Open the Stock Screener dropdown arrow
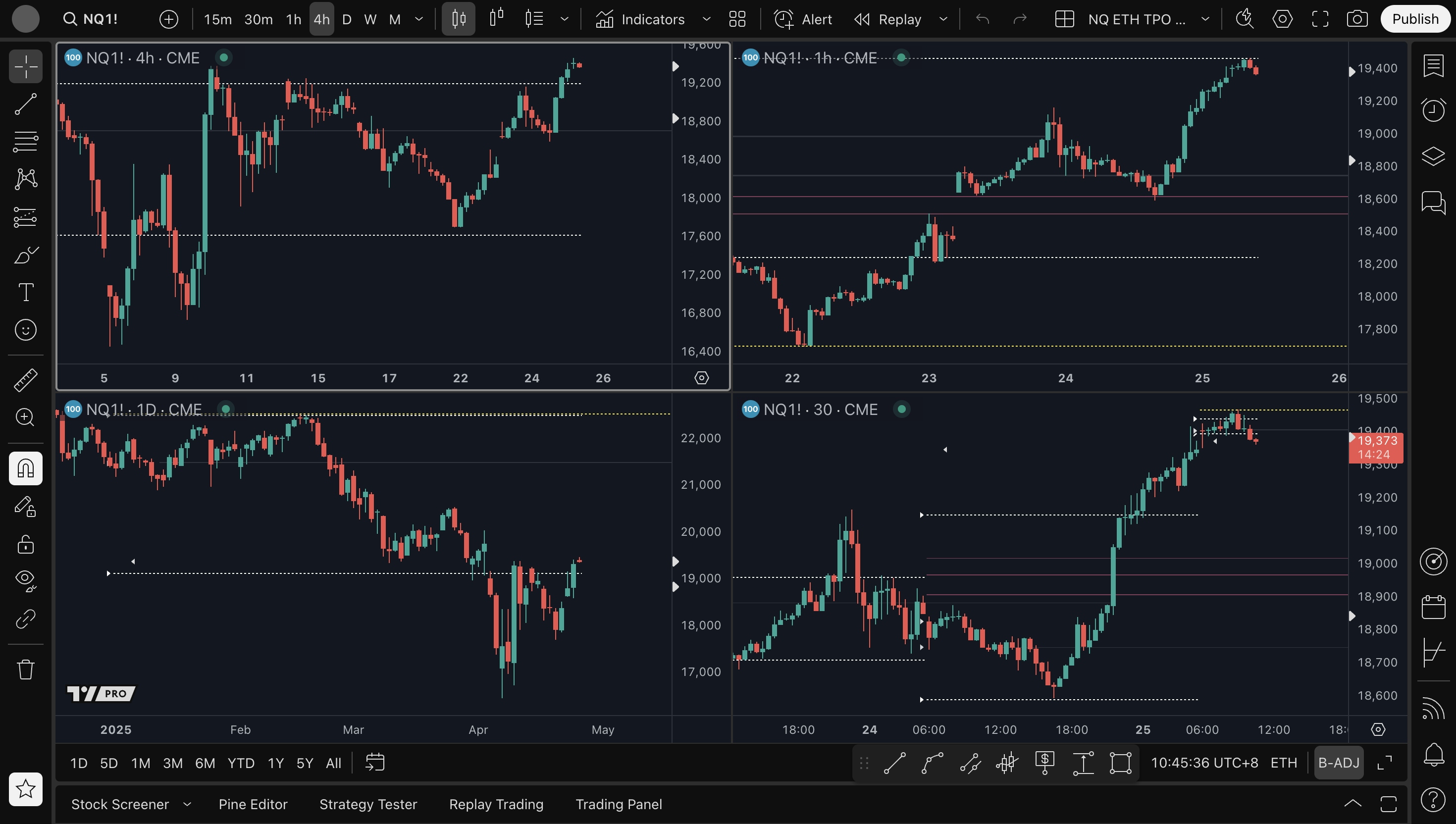The width and height of the screenshot is (1456, 824). 187,804
